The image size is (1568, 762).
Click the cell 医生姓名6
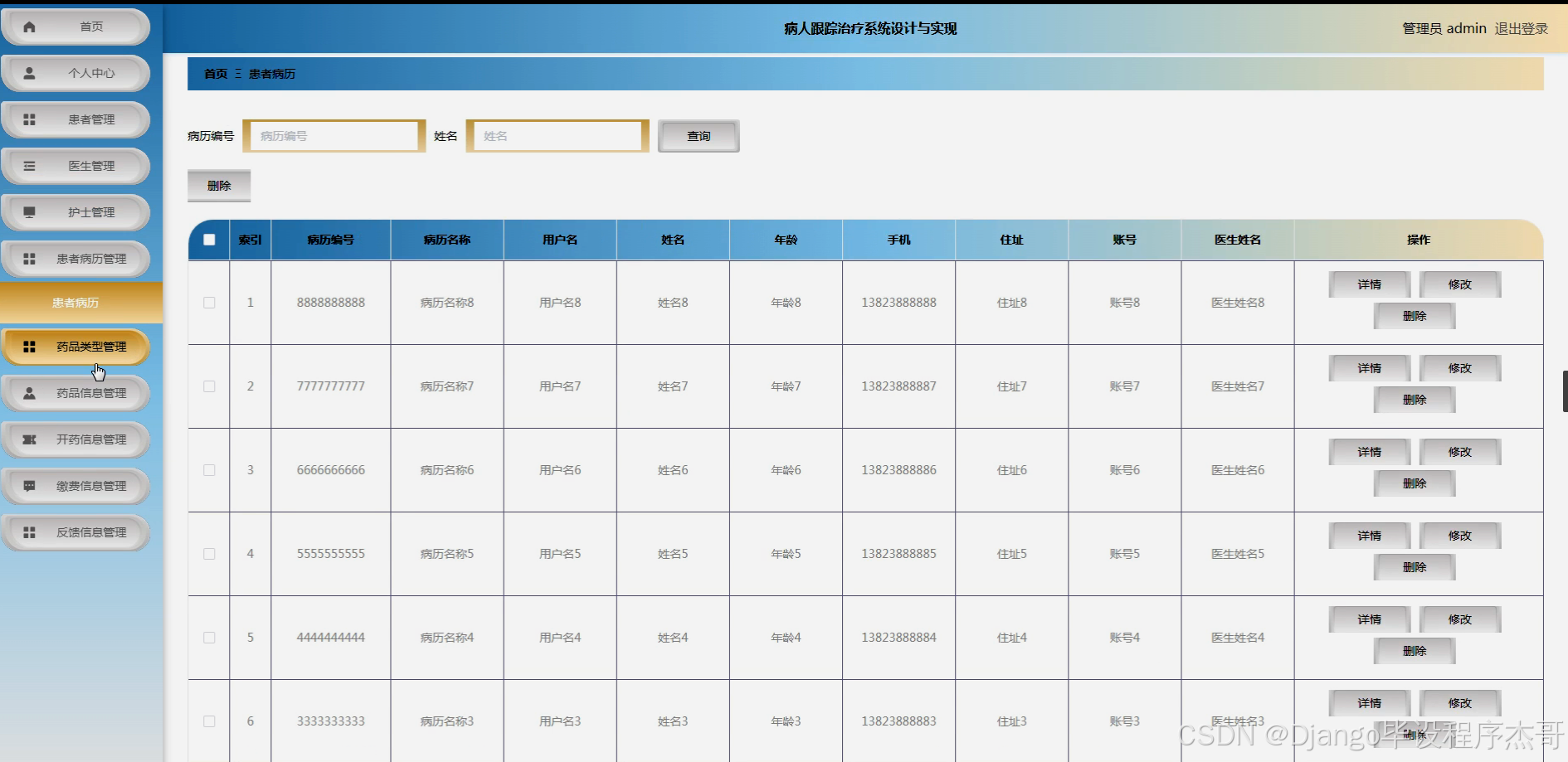point(1238,470)
